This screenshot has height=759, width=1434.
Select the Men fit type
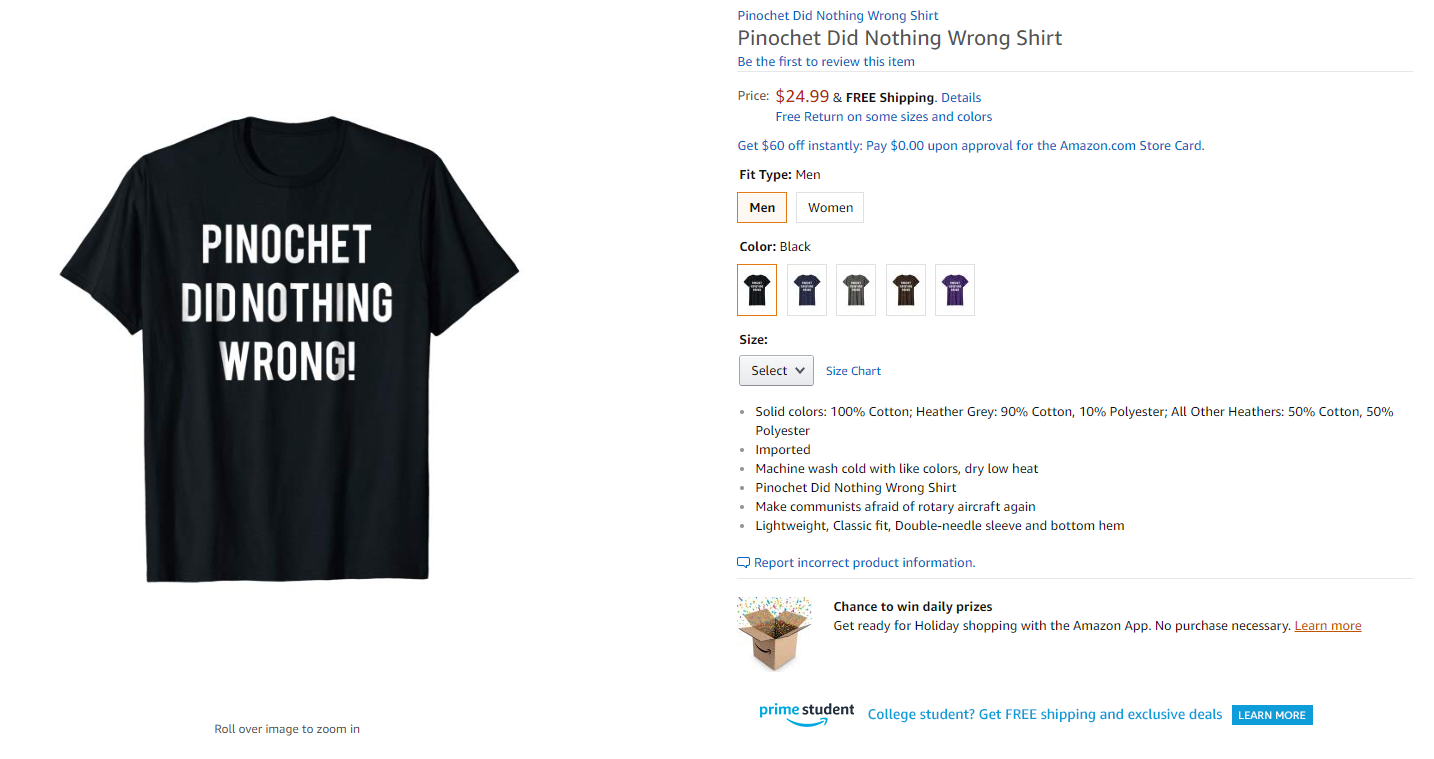coord(762,208)
